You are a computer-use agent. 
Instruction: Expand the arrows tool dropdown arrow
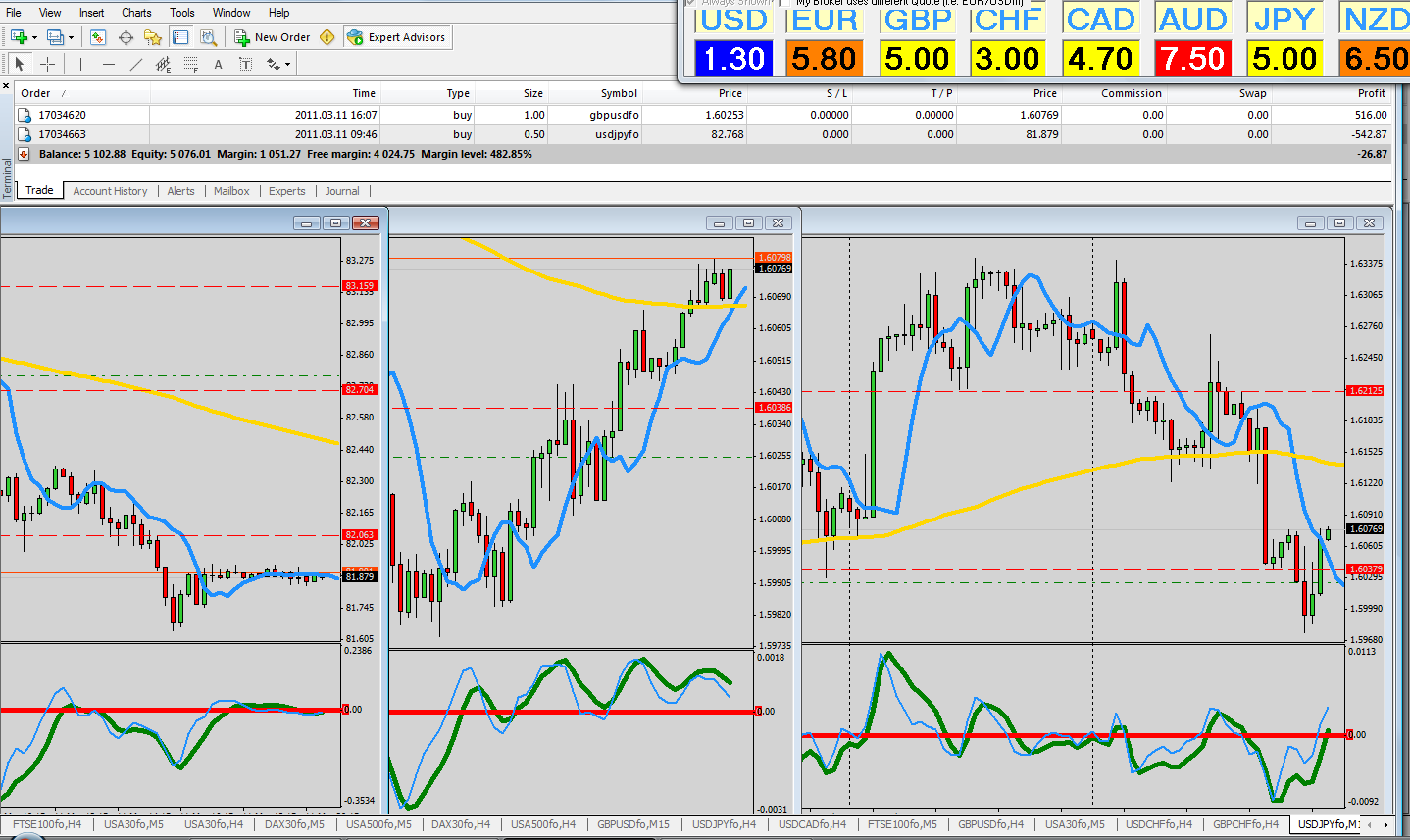click(x=287, y=64)
